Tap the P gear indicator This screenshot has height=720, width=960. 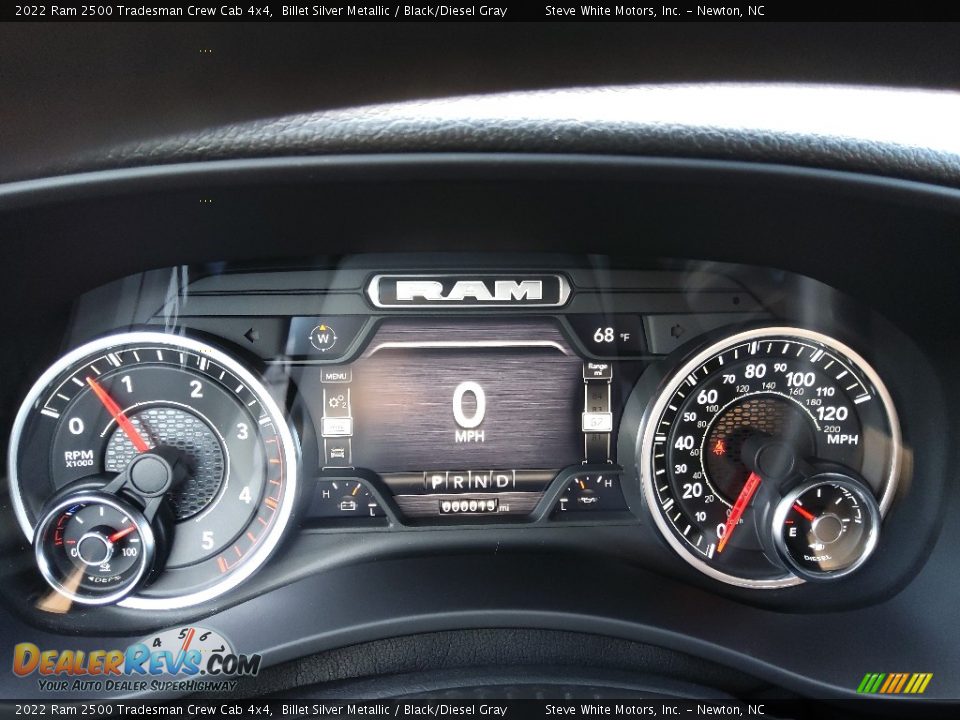click(436, 482)
